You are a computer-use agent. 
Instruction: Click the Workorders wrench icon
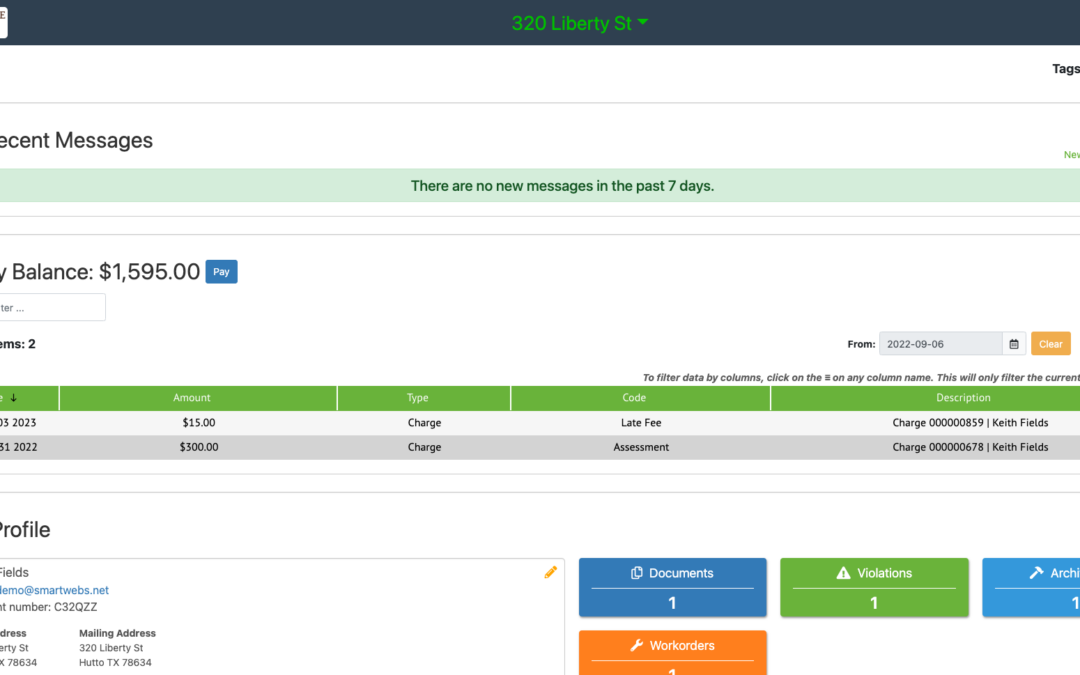point(636,646)
